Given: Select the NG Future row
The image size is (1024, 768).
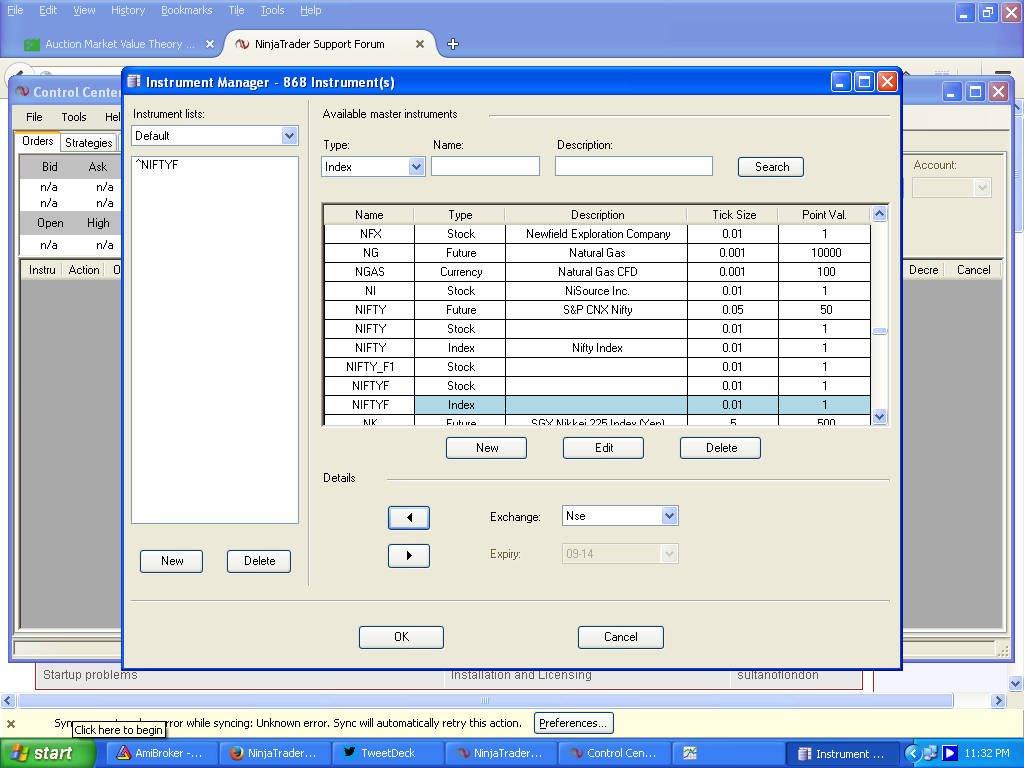Looking at the screenshot, I should [x=597, y=253].
